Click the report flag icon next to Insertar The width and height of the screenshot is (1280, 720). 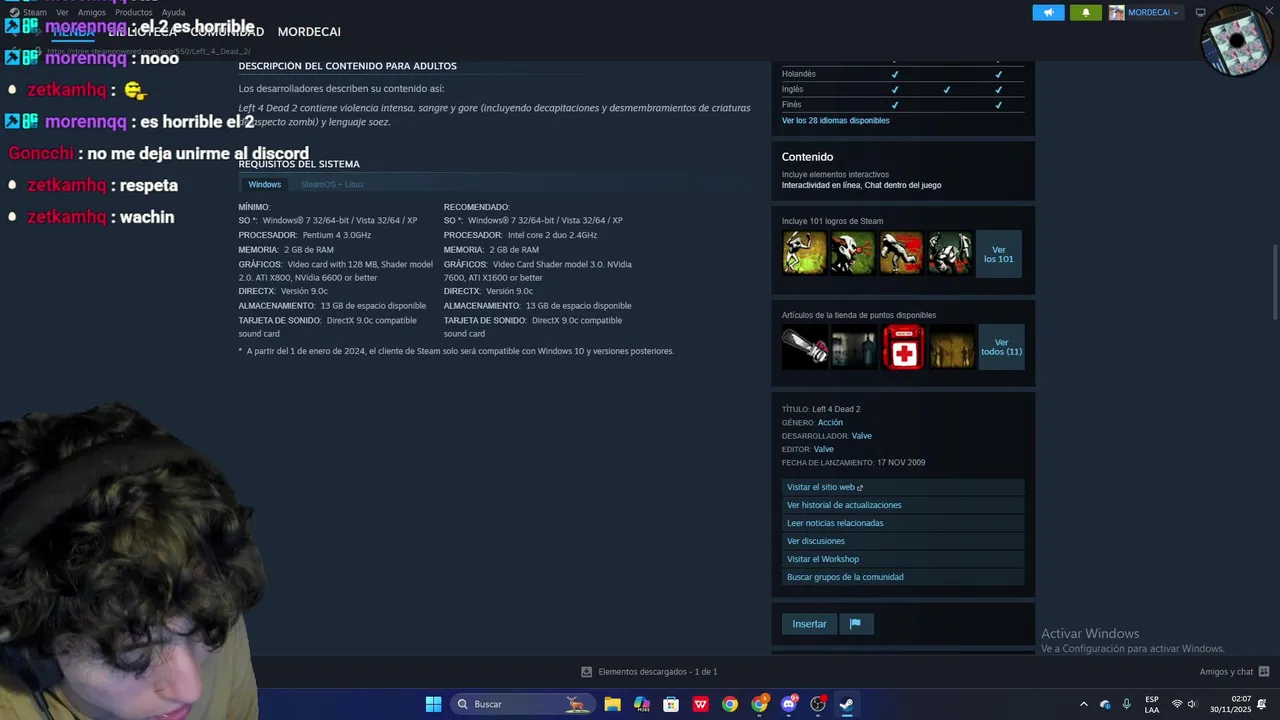click(855, 624)
